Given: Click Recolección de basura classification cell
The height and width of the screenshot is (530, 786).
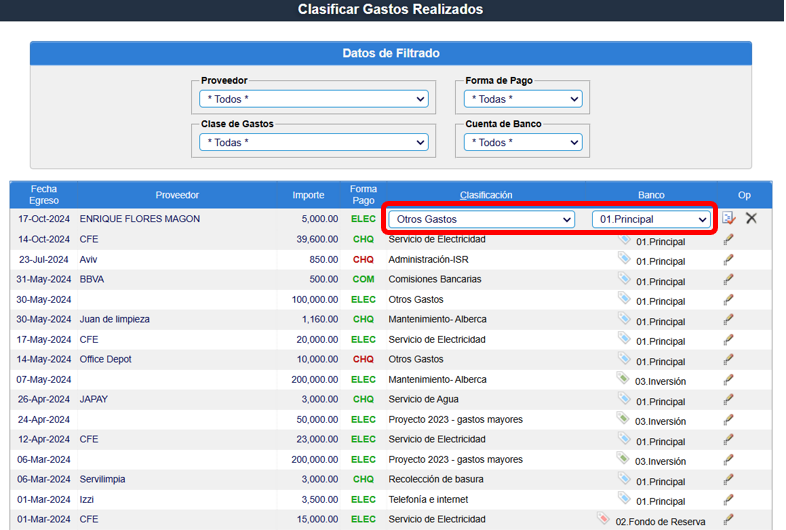Looking at the screenshot, I should (436, 479).
